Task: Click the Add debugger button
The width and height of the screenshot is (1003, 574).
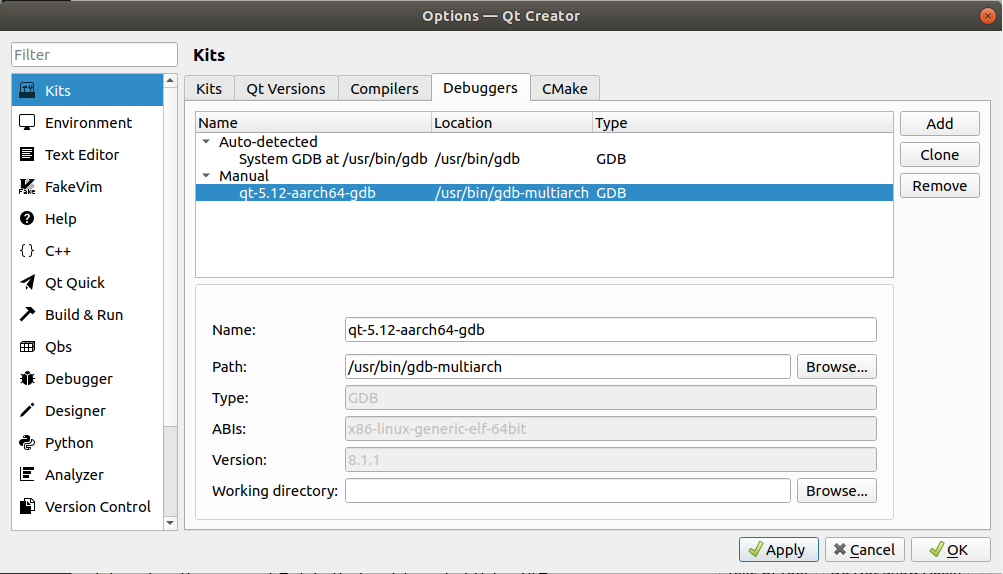Action: (x=939, y=124)
